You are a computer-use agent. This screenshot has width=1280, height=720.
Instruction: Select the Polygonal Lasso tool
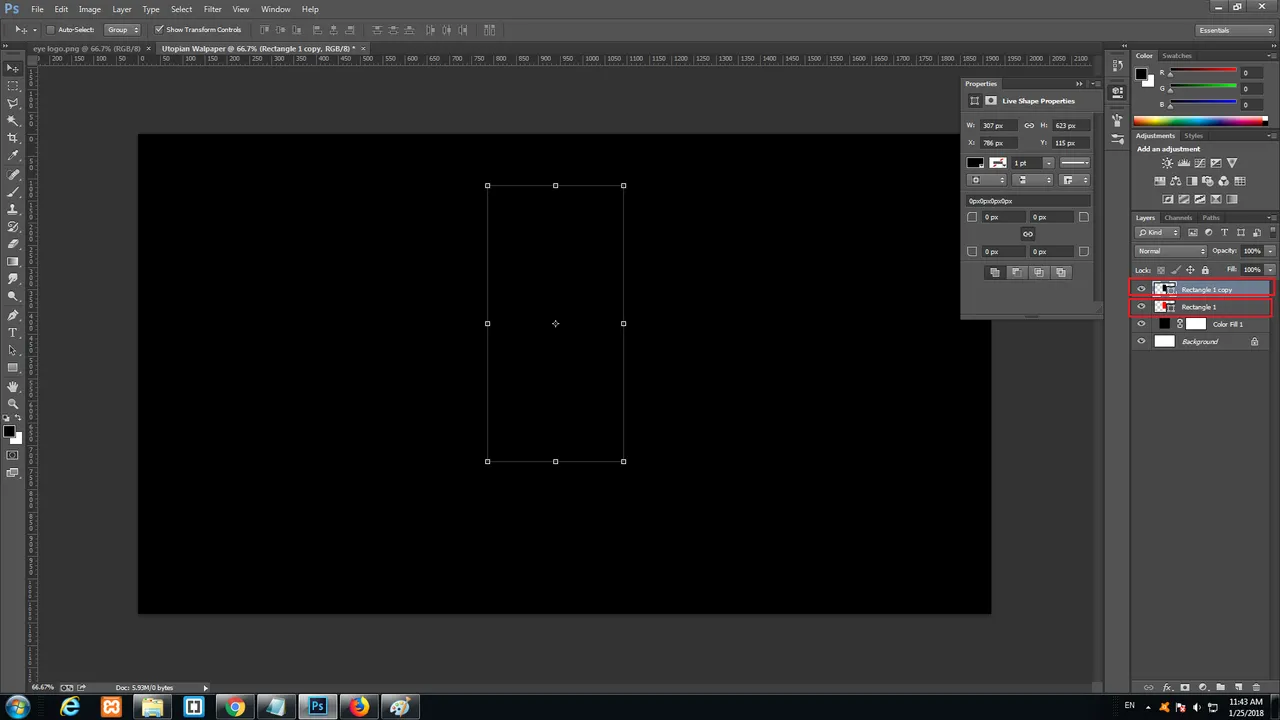click(13, 103)
